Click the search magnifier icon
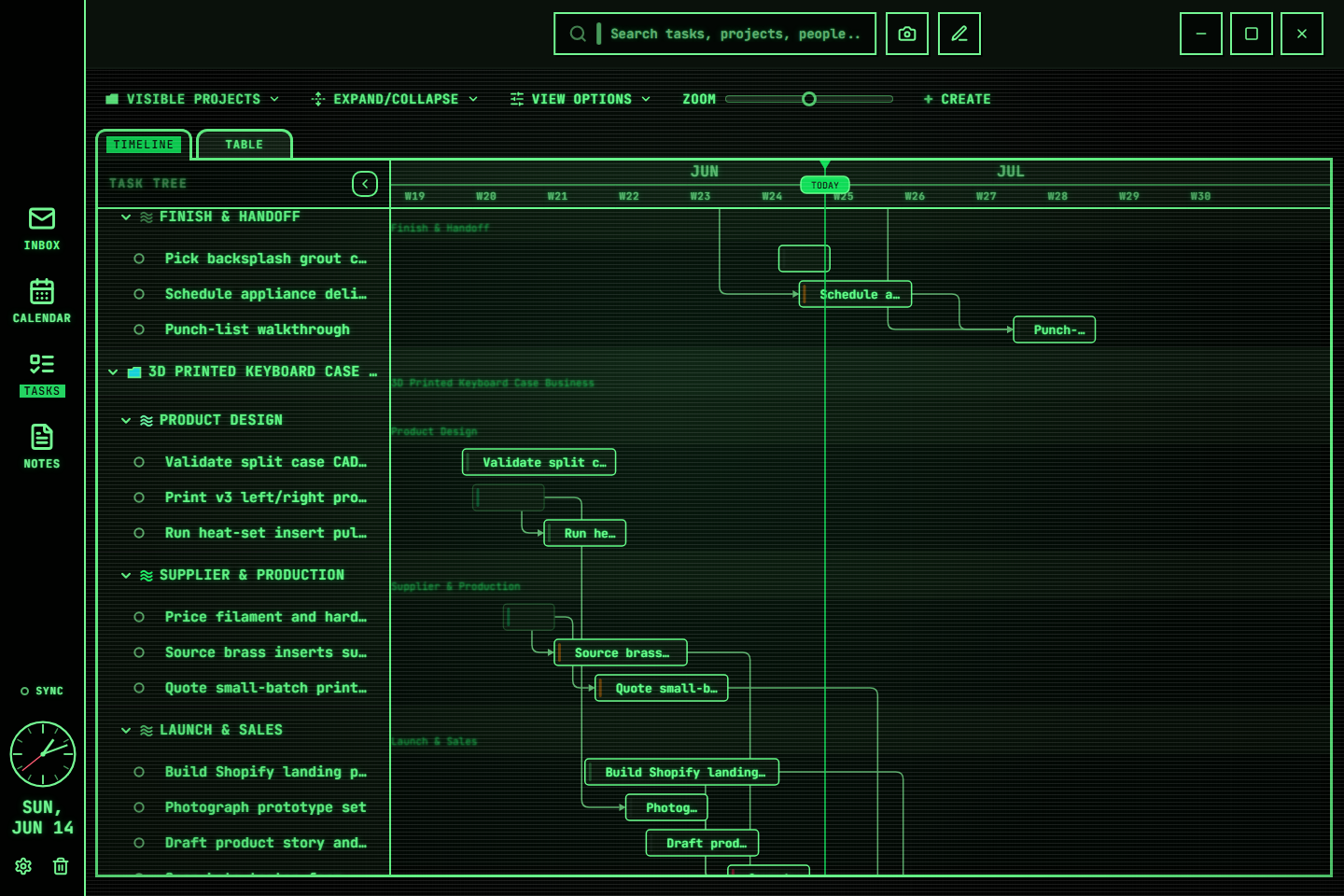Screen dimensions: 1344x896 point(578,34)
